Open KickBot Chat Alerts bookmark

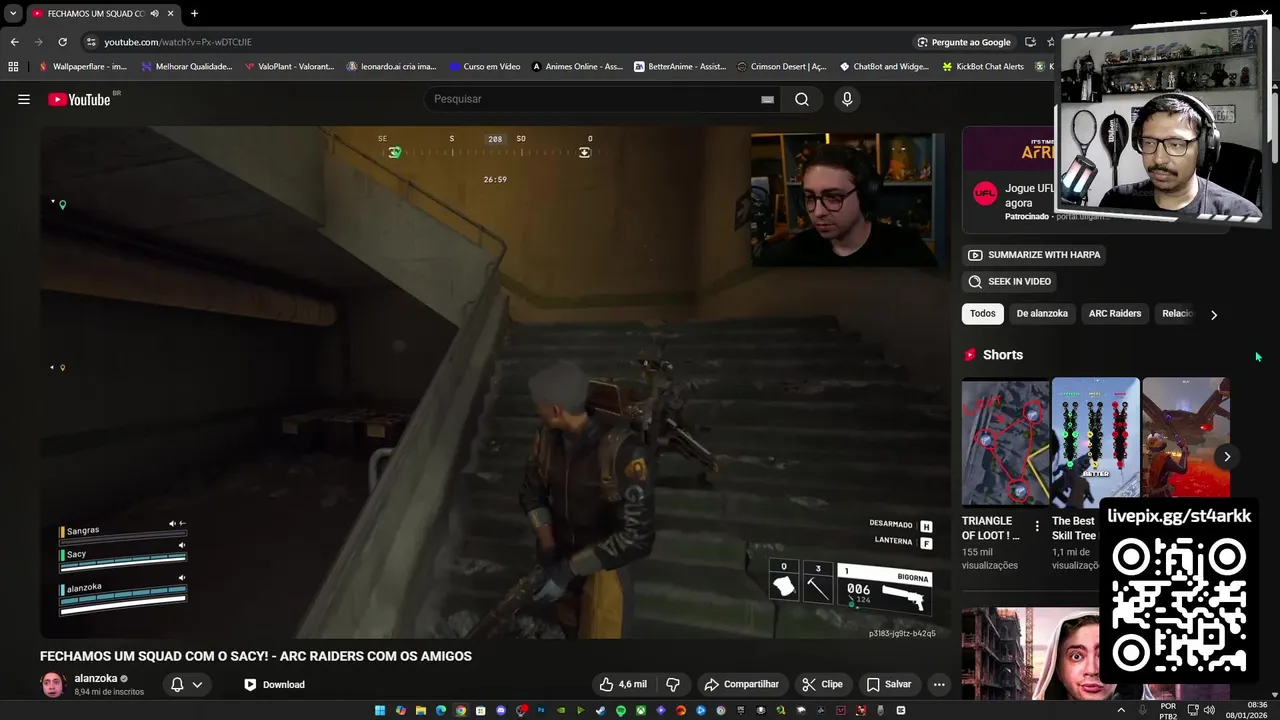(x=983, y=67)
